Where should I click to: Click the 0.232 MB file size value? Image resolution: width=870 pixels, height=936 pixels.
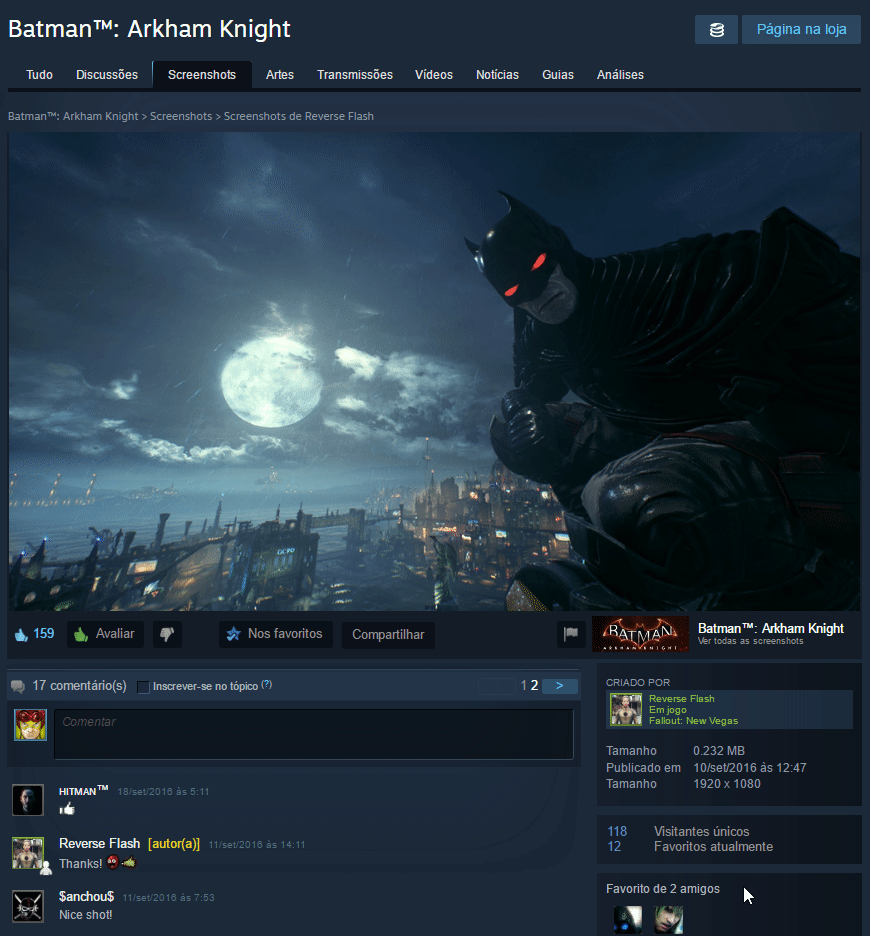(x=719, y=751)
